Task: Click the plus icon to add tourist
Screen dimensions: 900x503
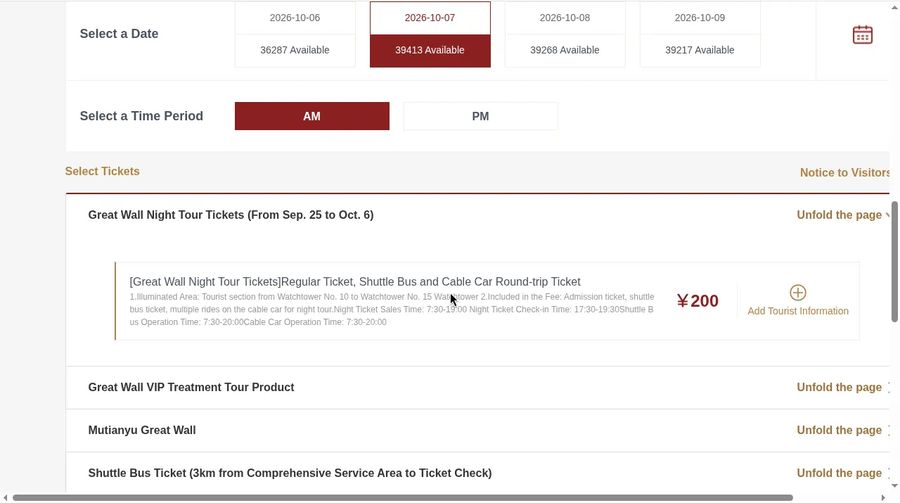Action: click(x=797, y=292)
